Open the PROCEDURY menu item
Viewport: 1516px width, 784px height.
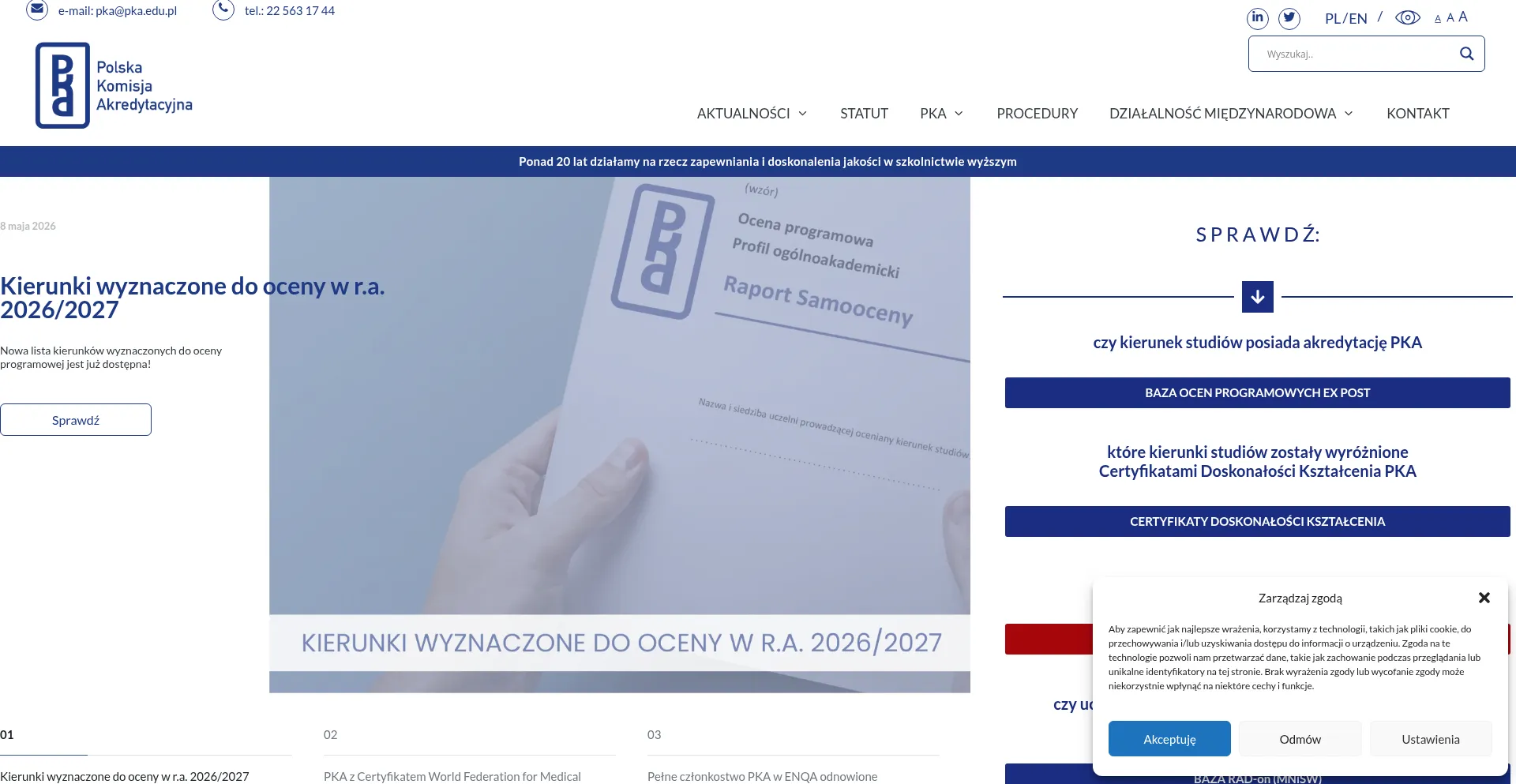pyautogui.click(x=1037, y=114)
